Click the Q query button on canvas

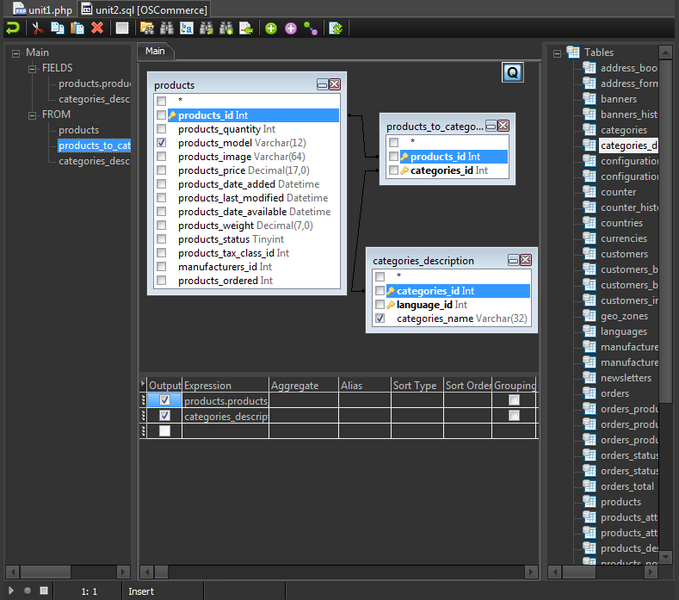click(513, 72)
